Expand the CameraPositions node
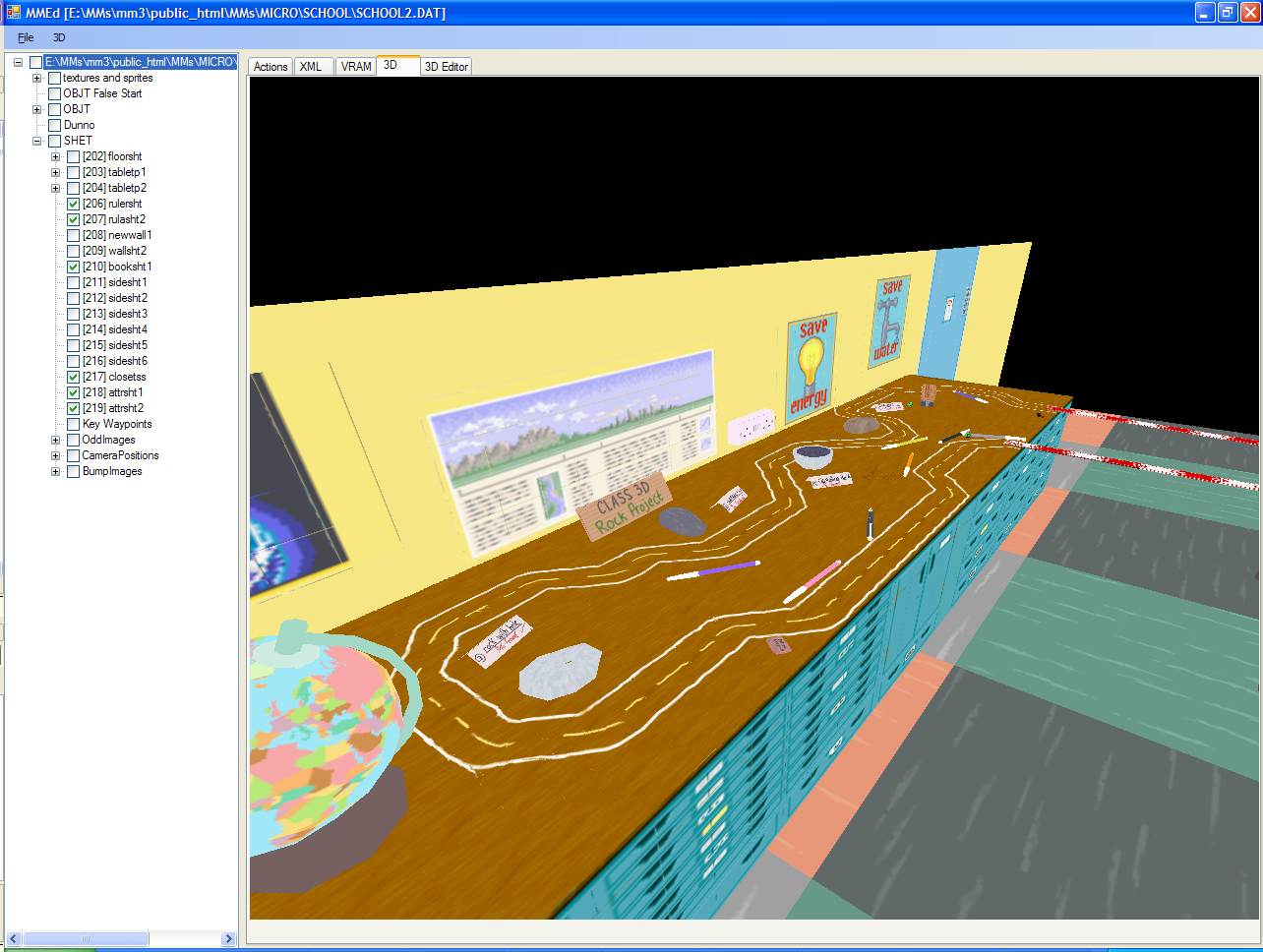1263x952 pixels. [56, 455]
